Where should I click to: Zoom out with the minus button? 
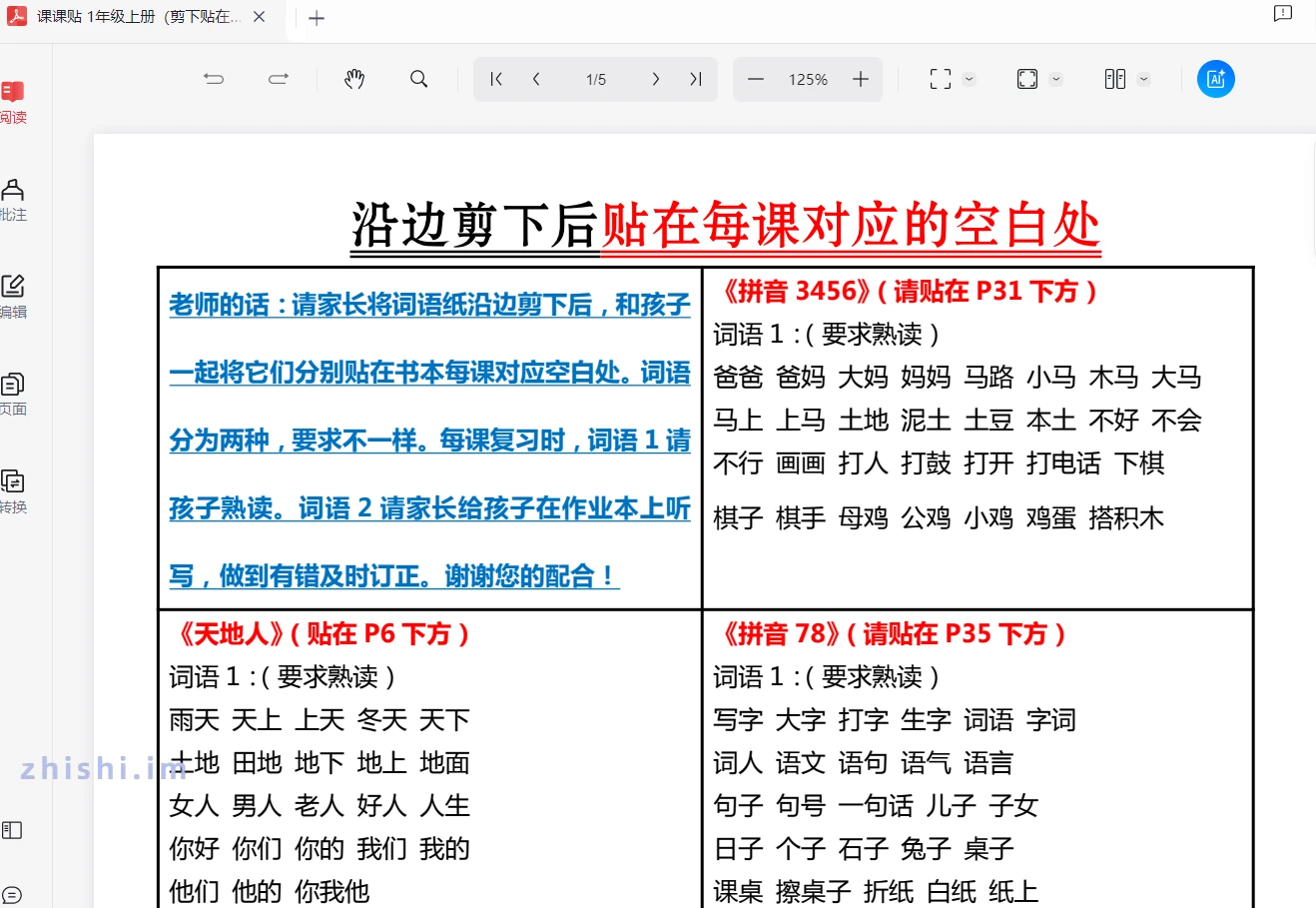[756, 79]
